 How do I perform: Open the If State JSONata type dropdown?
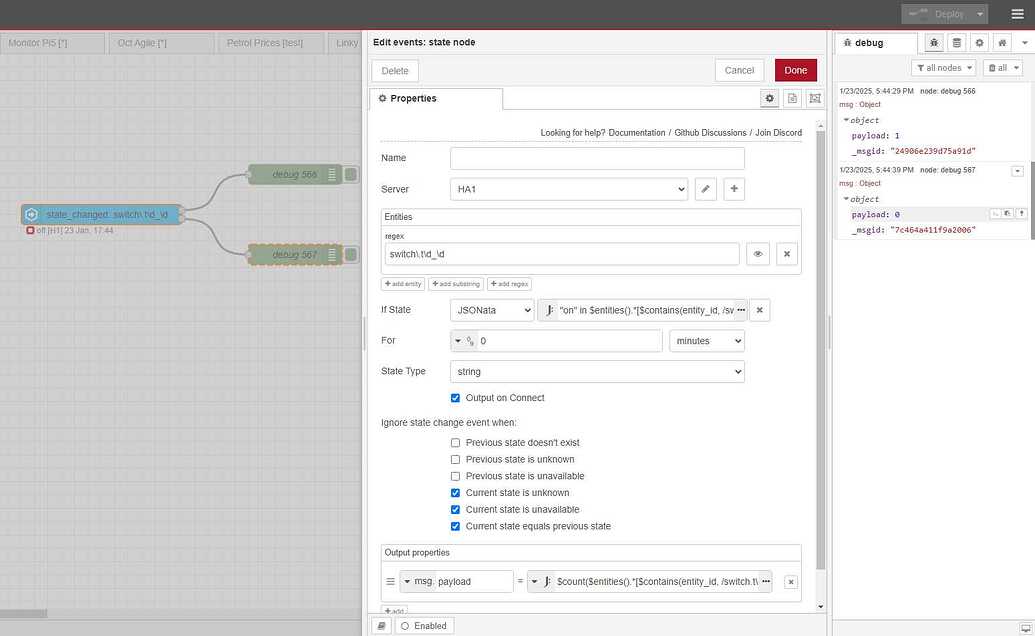(492, 310)
